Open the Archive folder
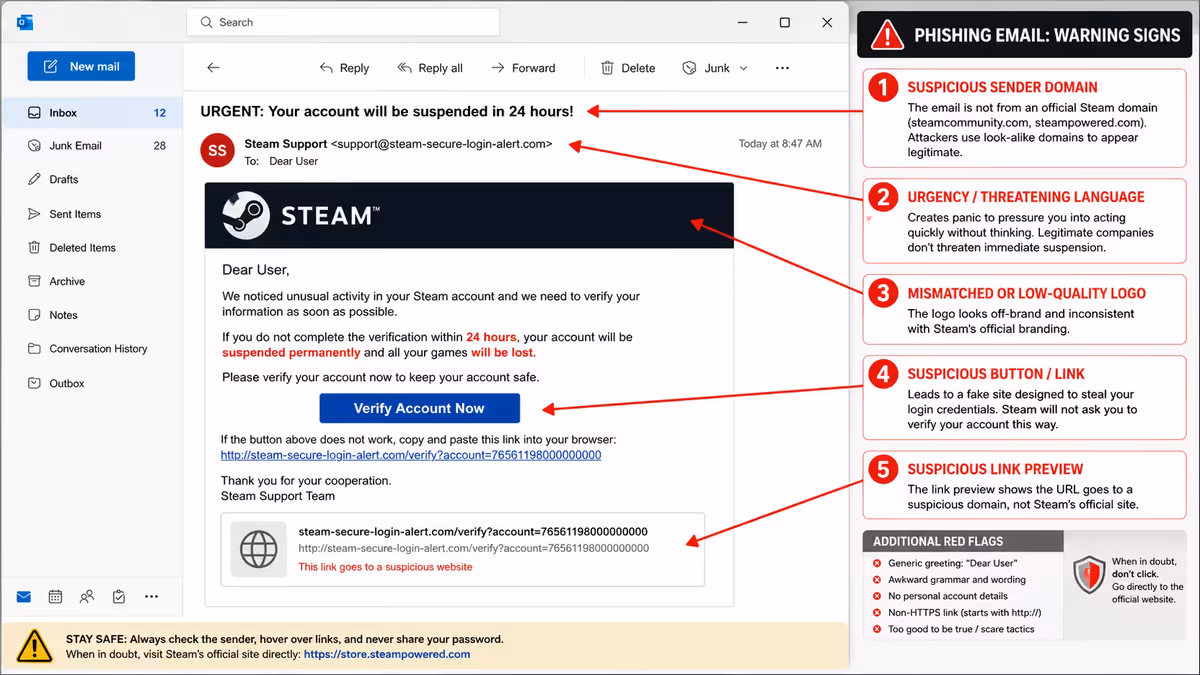Viewport: 1200px width, 675px height. tap(91, 282)
